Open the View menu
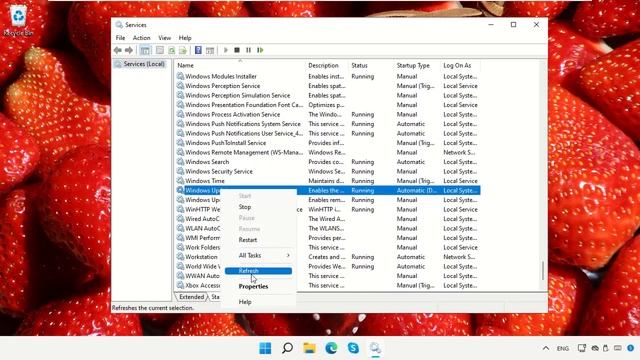Screen dimensions: 640x360 [164, 38]
